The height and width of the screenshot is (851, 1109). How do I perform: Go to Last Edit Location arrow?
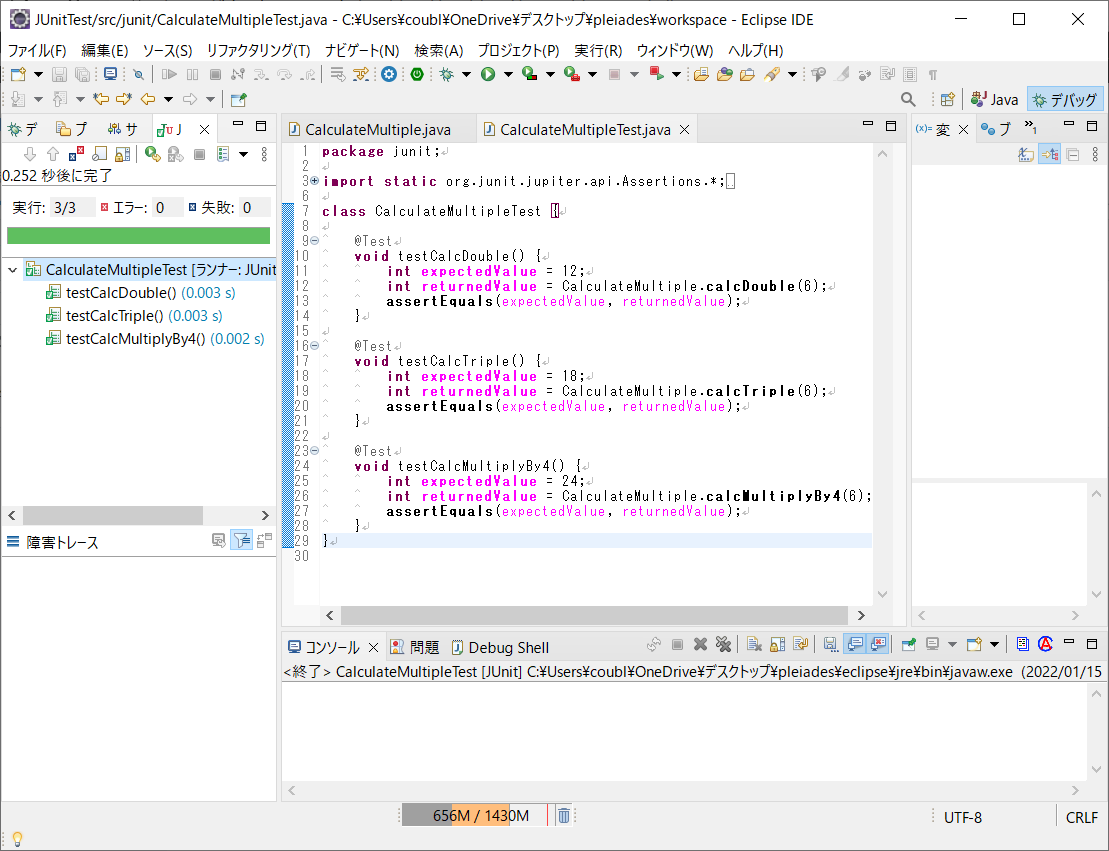(101, 99)
